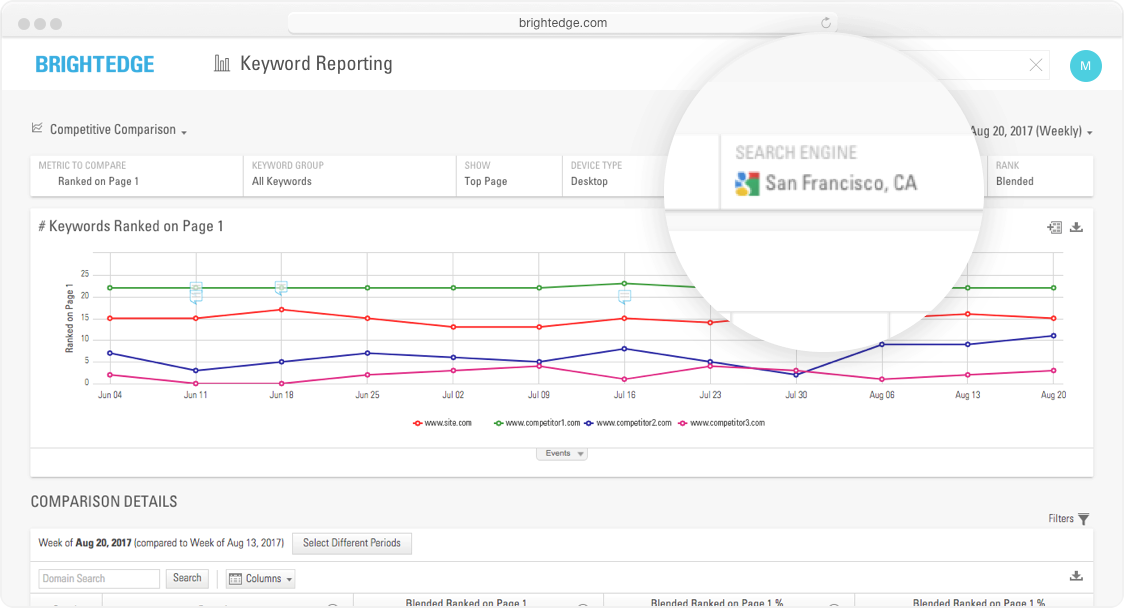
Task: Expand the Events panel below chart
Action: [x=562, y=454]
